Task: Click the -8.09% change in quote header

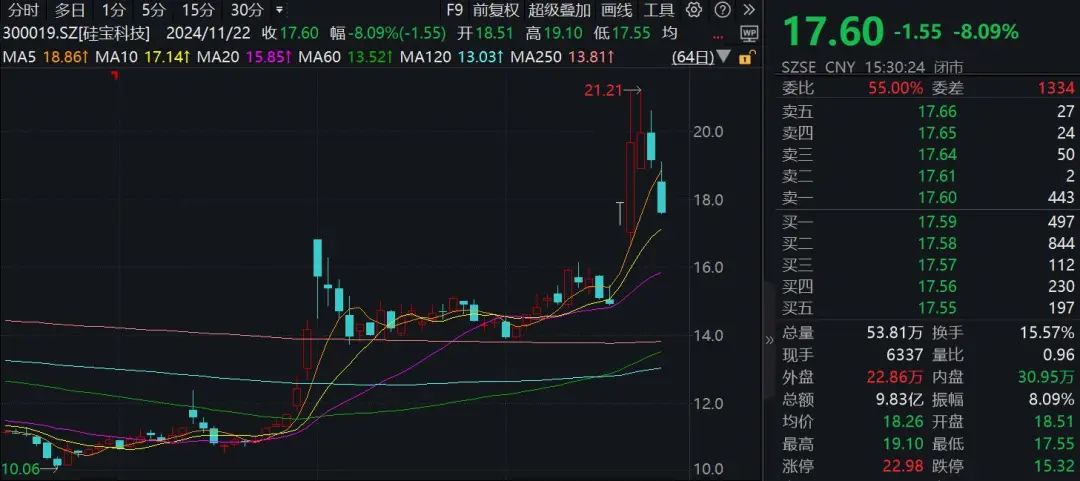Action: click(986, 31)
